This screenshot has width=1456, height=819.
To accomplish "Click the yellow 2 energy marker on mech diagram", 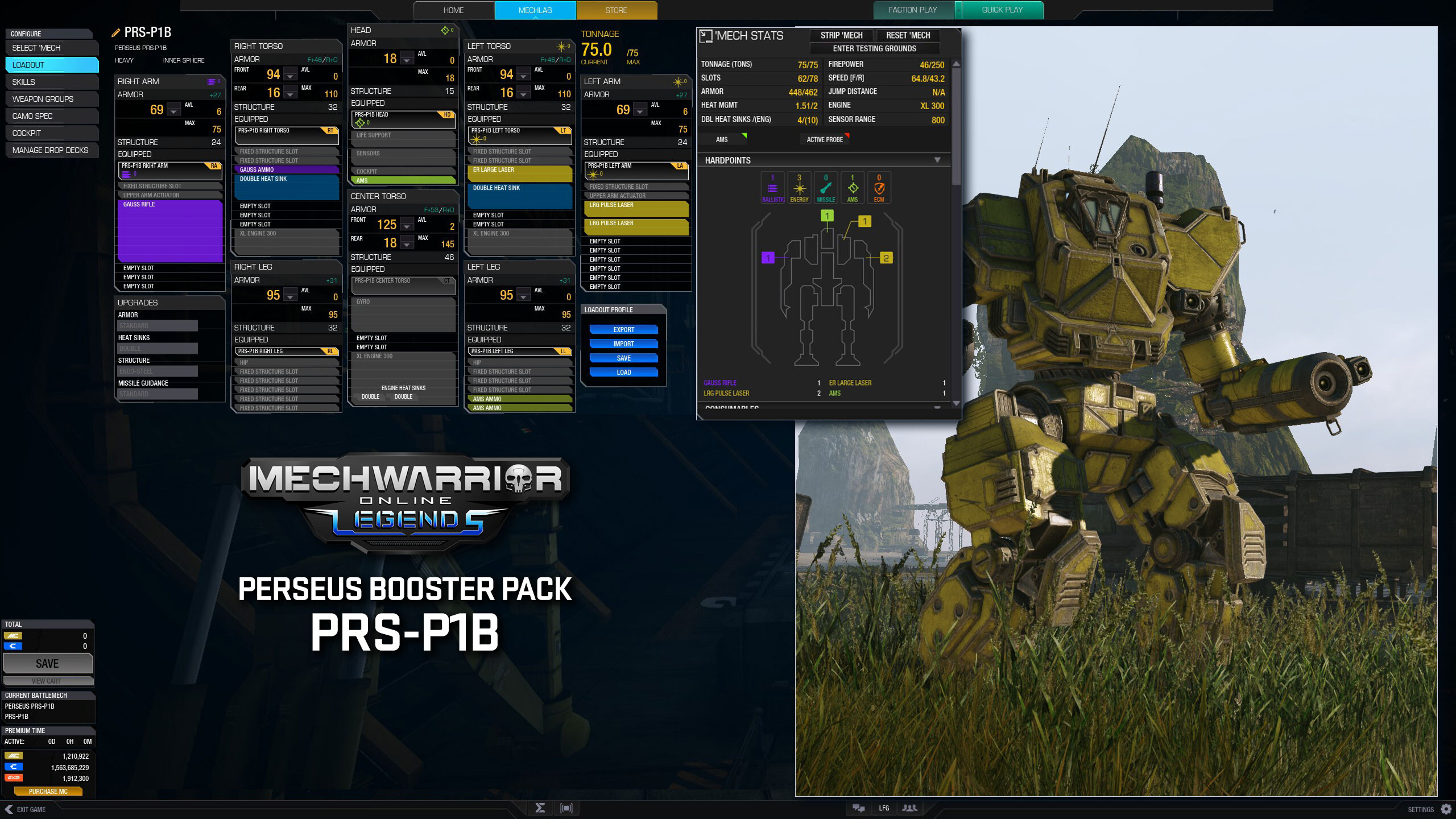I will [x=886, y=258].
